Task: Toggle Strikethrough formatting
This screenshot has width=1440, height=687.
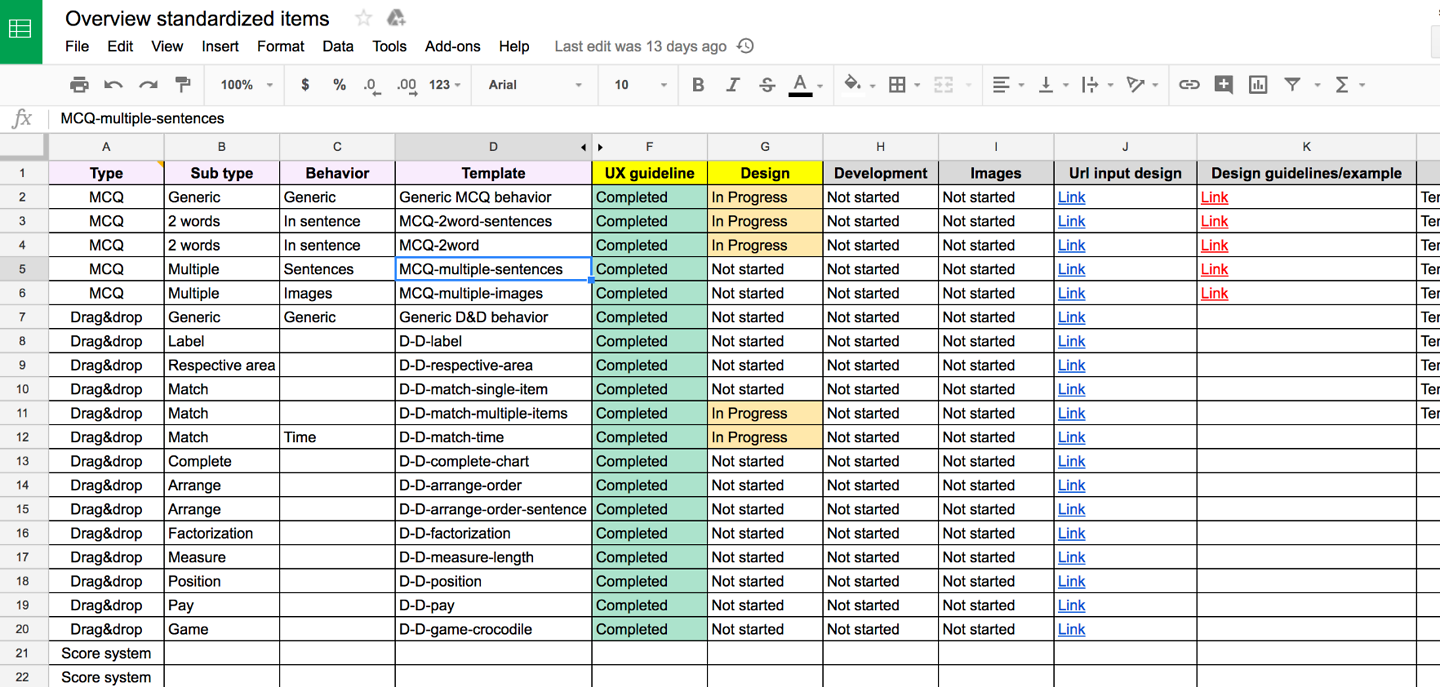Action: pyautogui.click(x=767, y=85)
